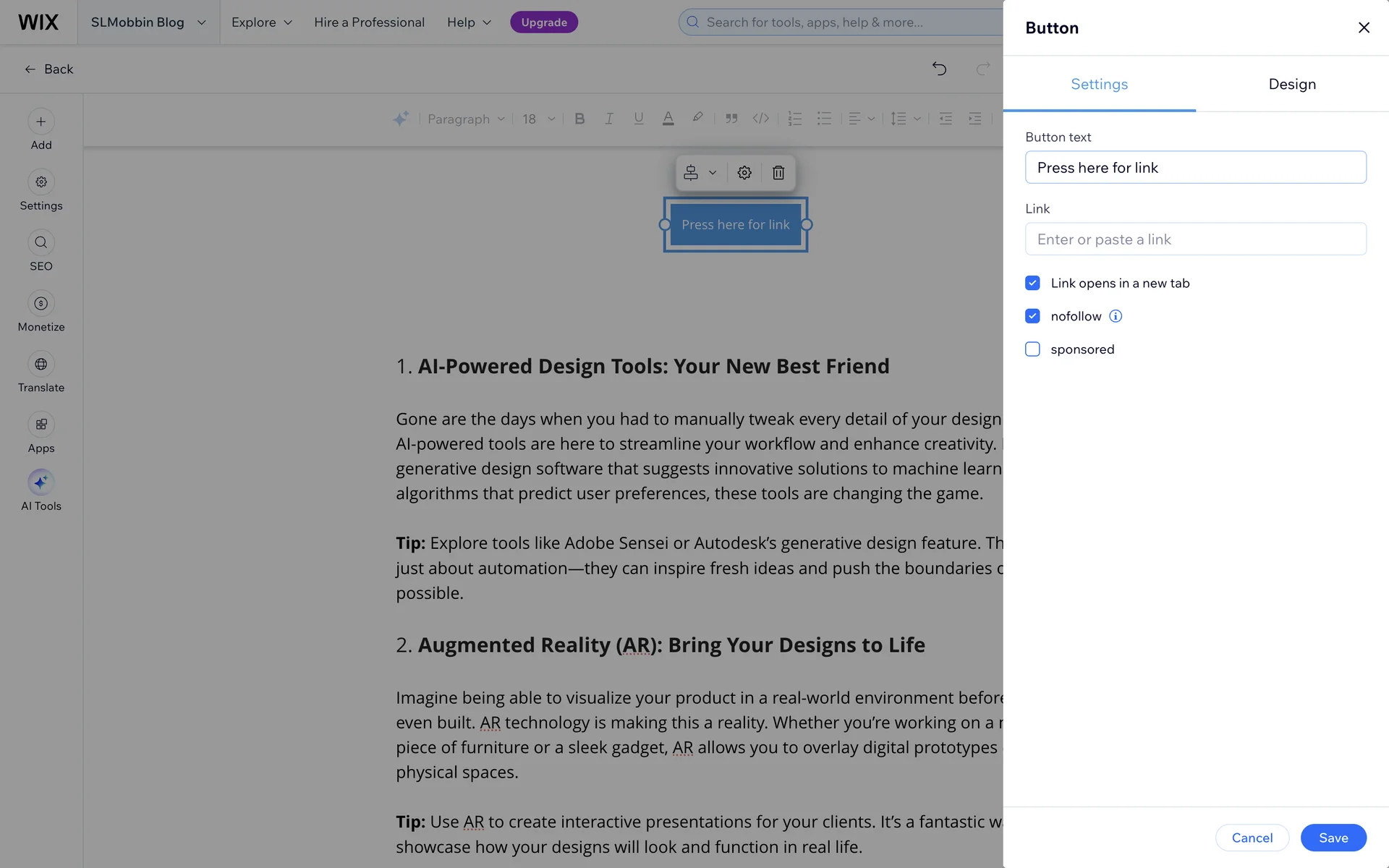
Task: Expand the Explore menu
Action: click(262, 22)
